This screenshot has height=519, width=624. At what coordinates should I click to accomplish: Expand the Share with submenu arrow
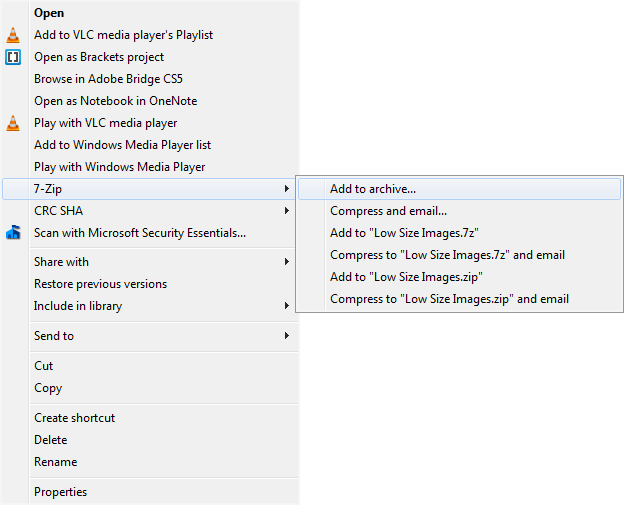click(x=287, y=261)
